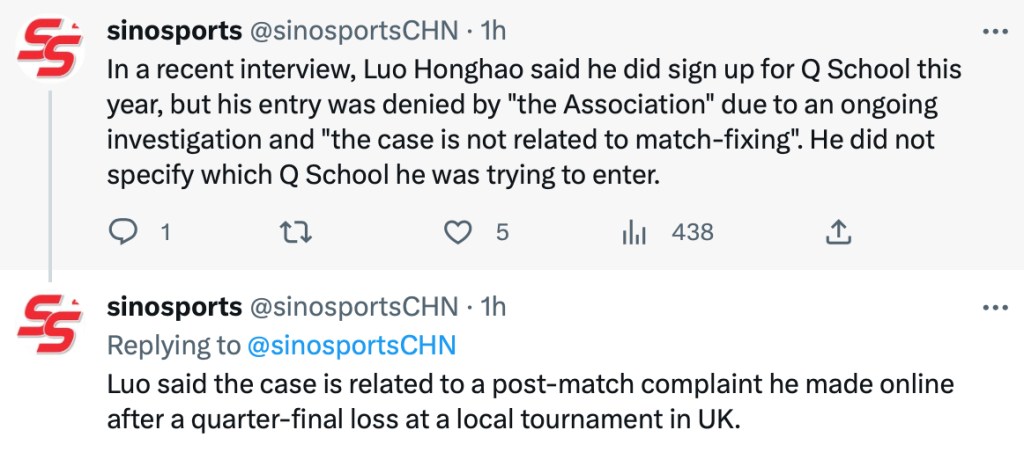This screenshot has height=452, width=1024.
Task: Open the sinosports avatar on the first tweet
Action: pyautogui.click(x=50, y=50)
